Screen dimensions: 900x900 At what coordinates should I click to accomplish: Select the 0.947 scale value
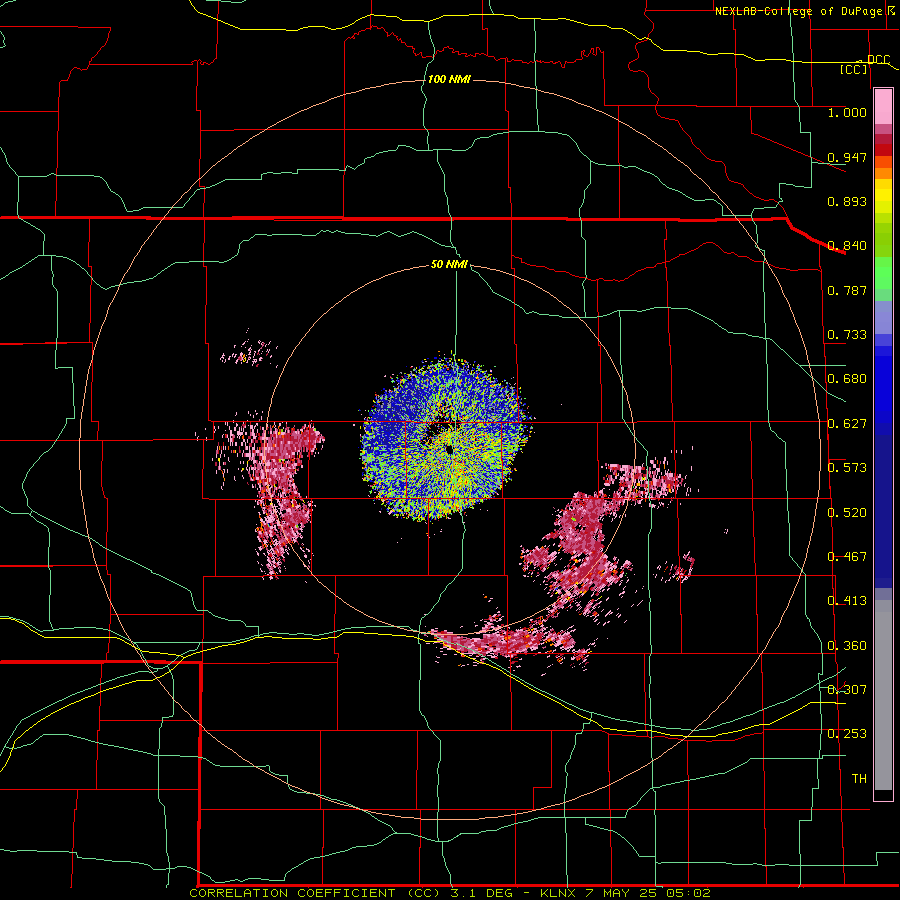tap(847, 157)
